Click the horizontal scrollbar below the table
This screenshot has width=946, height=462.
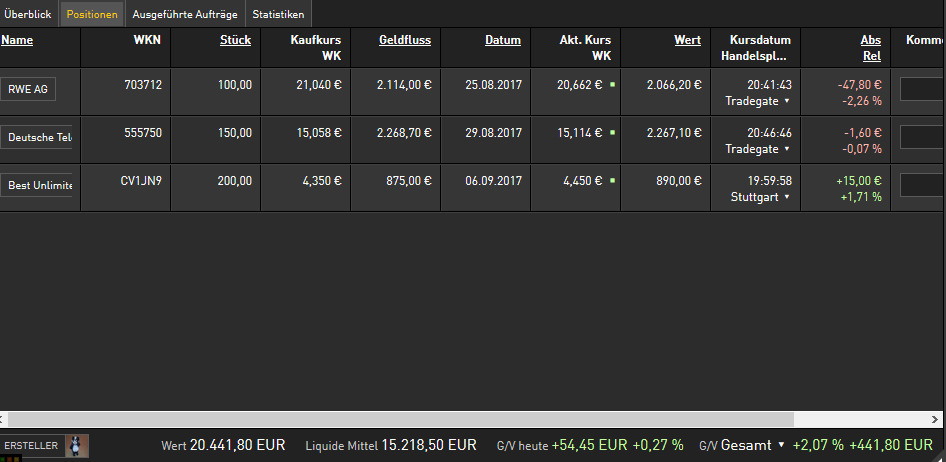pyautogui.click(x=400, y=419)
